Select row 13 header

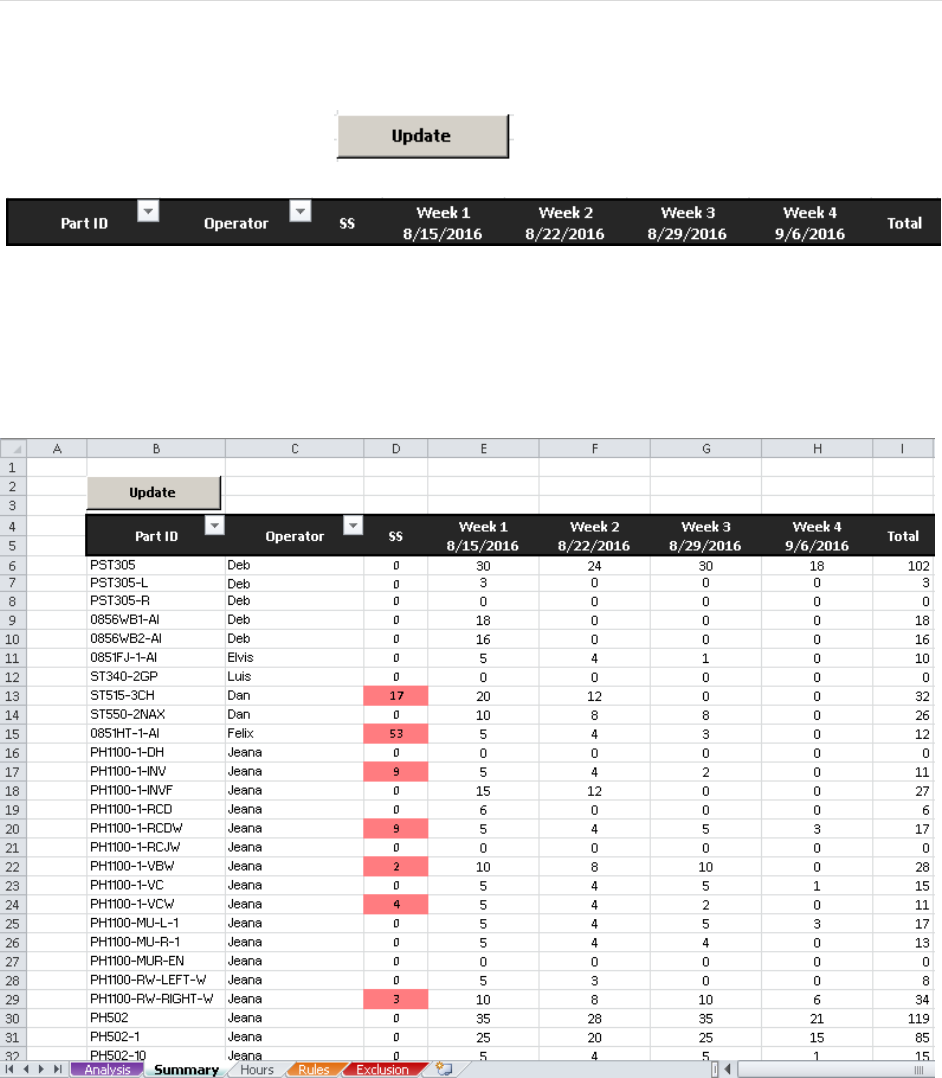click(x=13, y=696)
